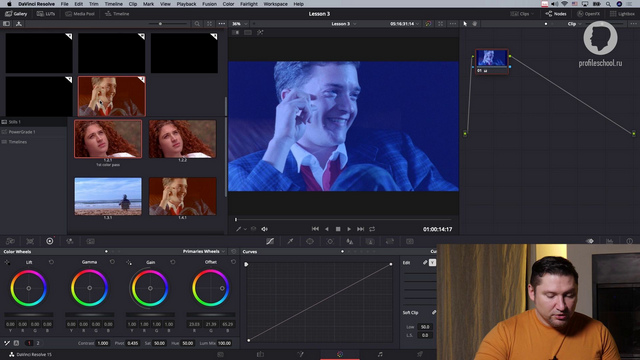Open the viewer zoom 36% dropdown
640x360 pixels.
coord(240,24)
